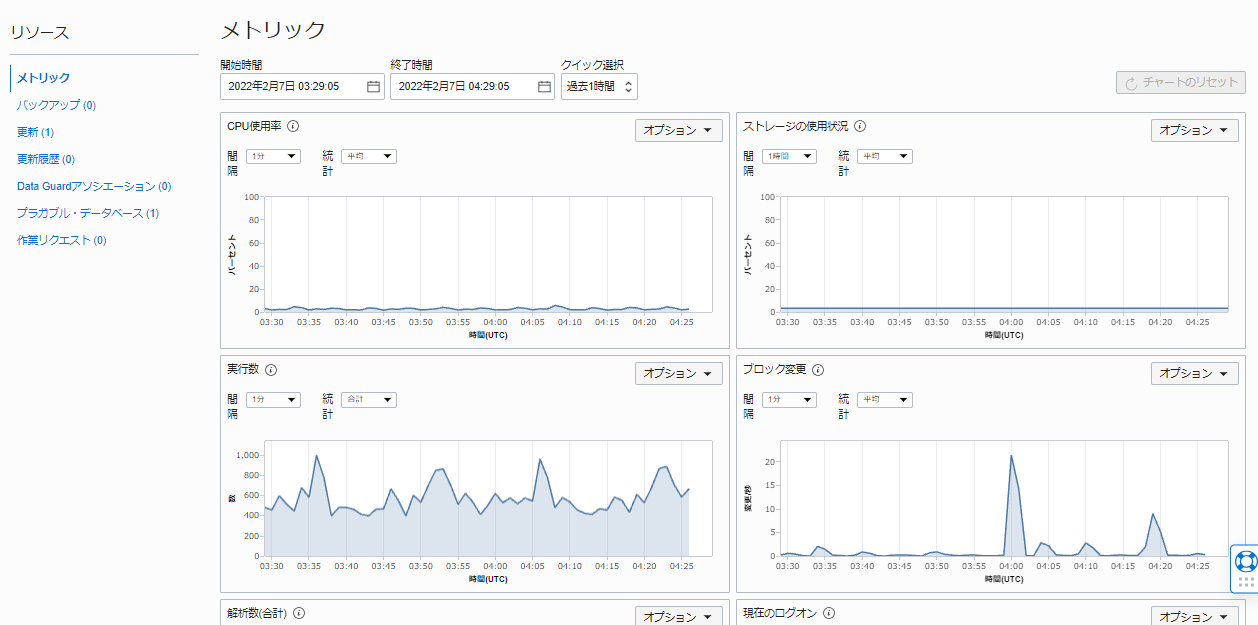The height and width of the screenshot is (625, 1258).
Task: Go to Data Guardアソシエーション resource link
Action: (93, 186)
